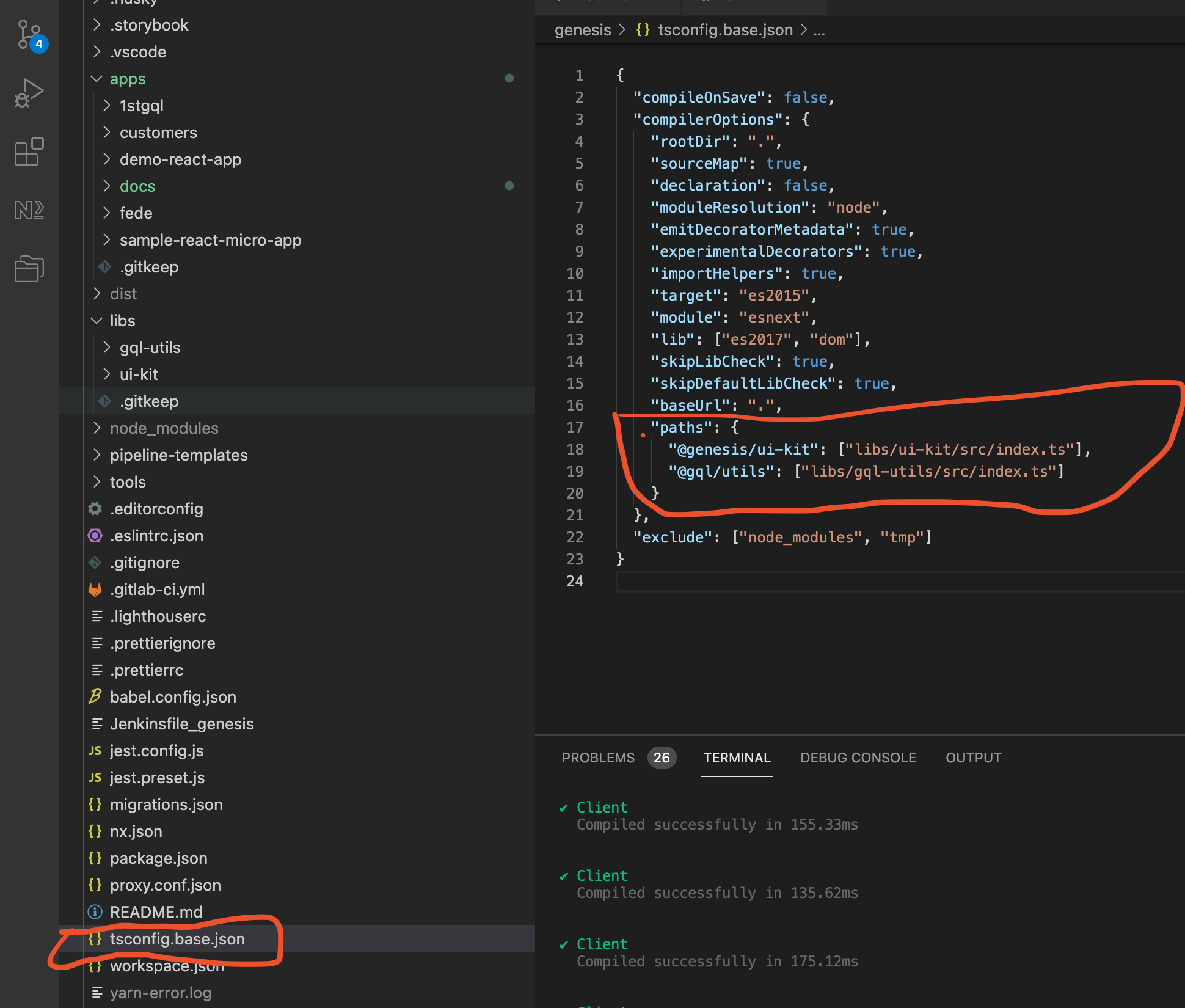Collapse the libs folder
The width and height of the screenshot is (1185, 1008).
[97, 320]
